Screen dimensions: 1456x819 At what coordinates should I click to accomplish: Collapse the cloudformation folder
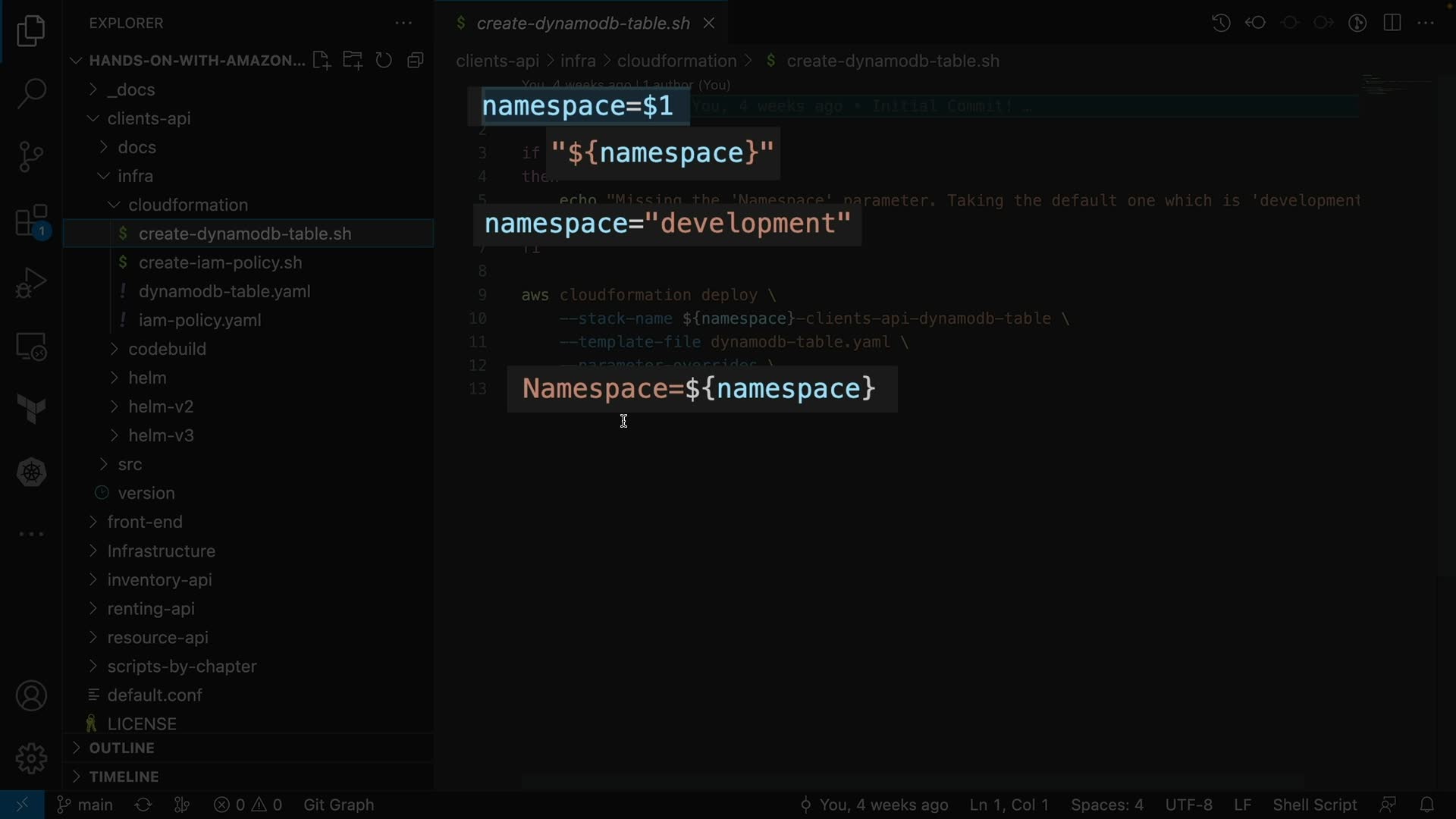[187, 205]
